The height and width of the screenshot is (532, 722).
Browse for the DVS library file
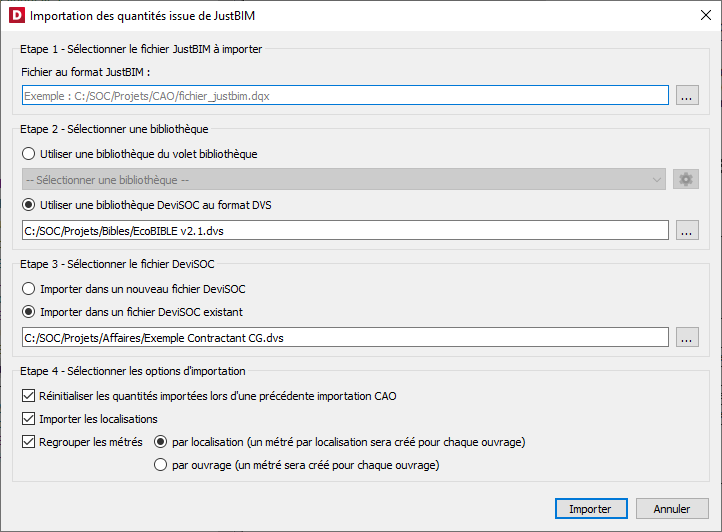pos(687,230)
